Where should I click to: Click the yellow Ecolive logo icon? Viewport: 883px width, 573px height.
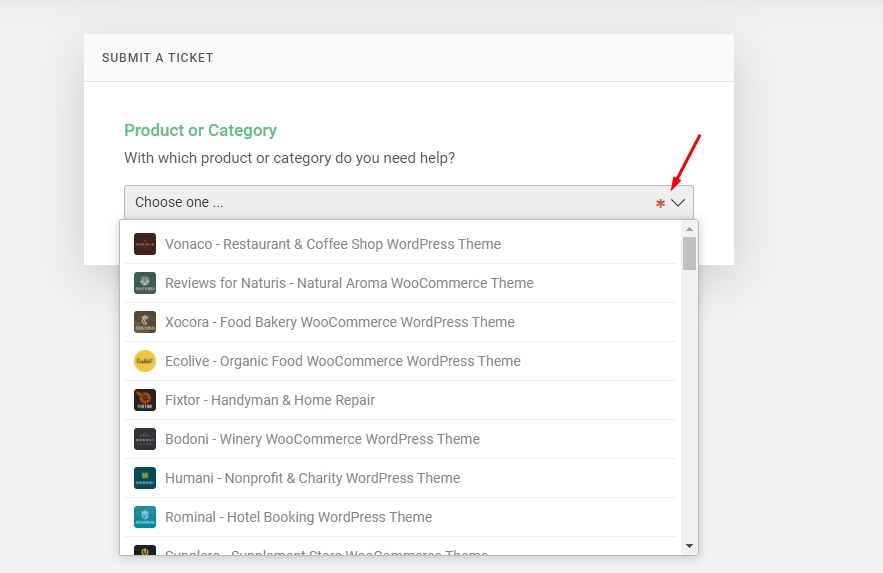145,361
